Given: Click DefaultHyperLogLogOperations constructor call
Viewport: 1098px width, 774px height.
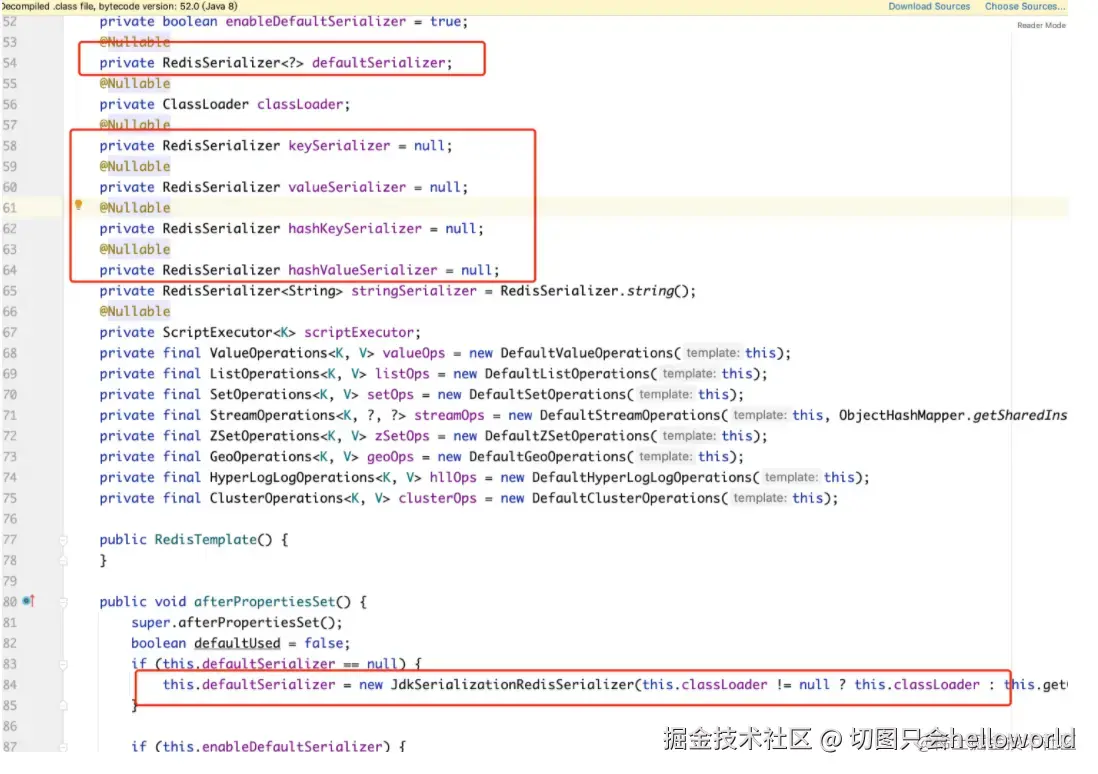Looking at the screenshot, I should click(641, 477).
